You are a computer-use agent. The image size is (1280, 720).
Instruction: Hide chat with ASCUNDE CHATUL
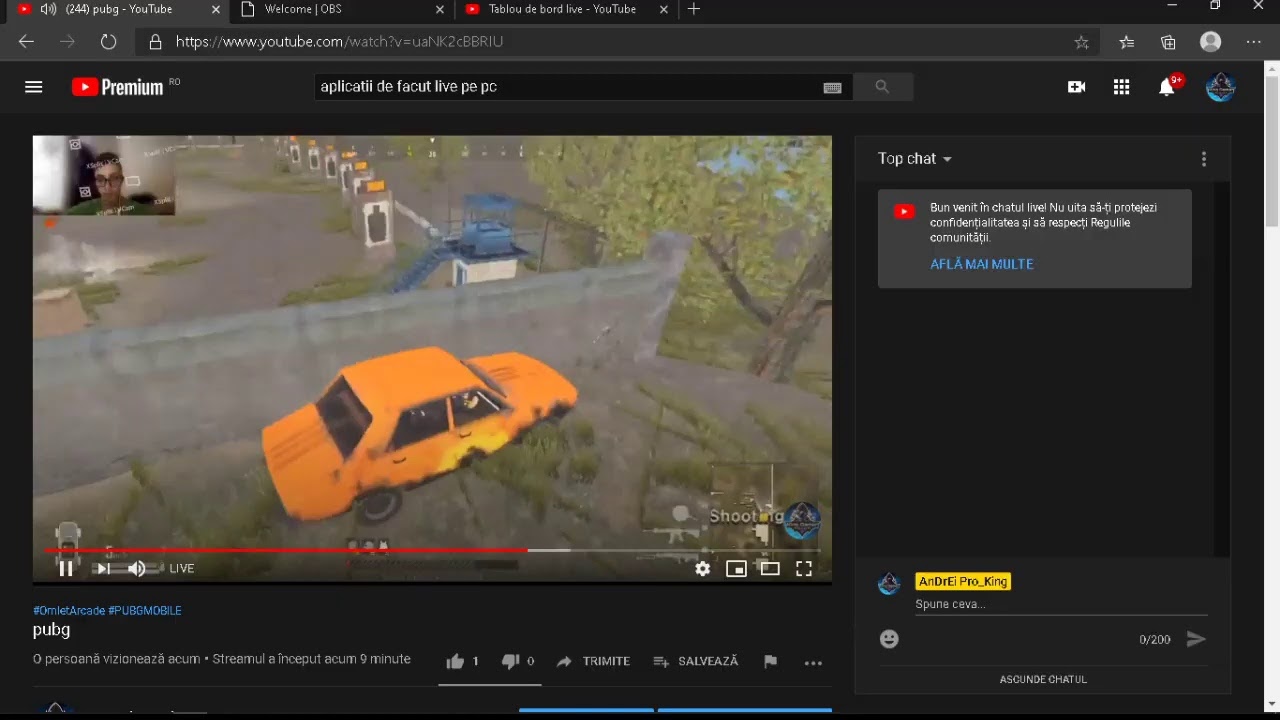1043,679
